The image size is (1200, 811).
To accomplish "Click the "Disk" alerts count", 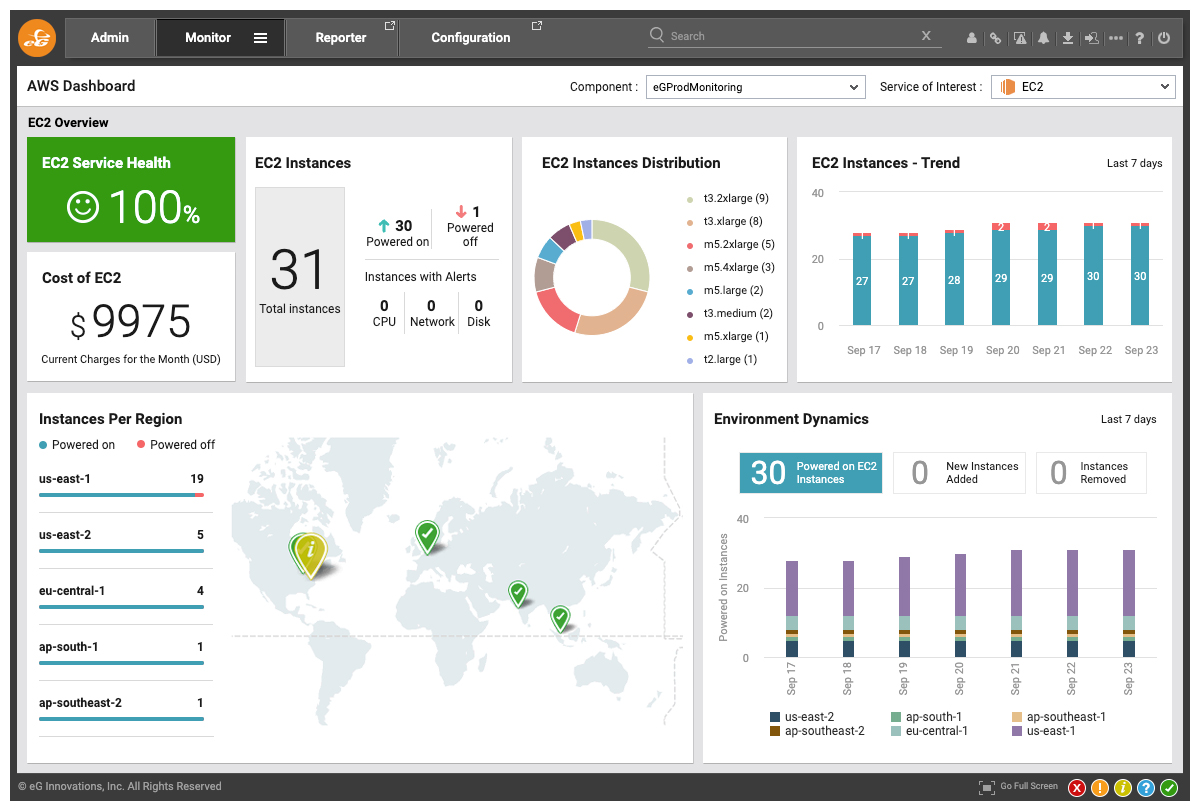I will [x=479, y=306].
